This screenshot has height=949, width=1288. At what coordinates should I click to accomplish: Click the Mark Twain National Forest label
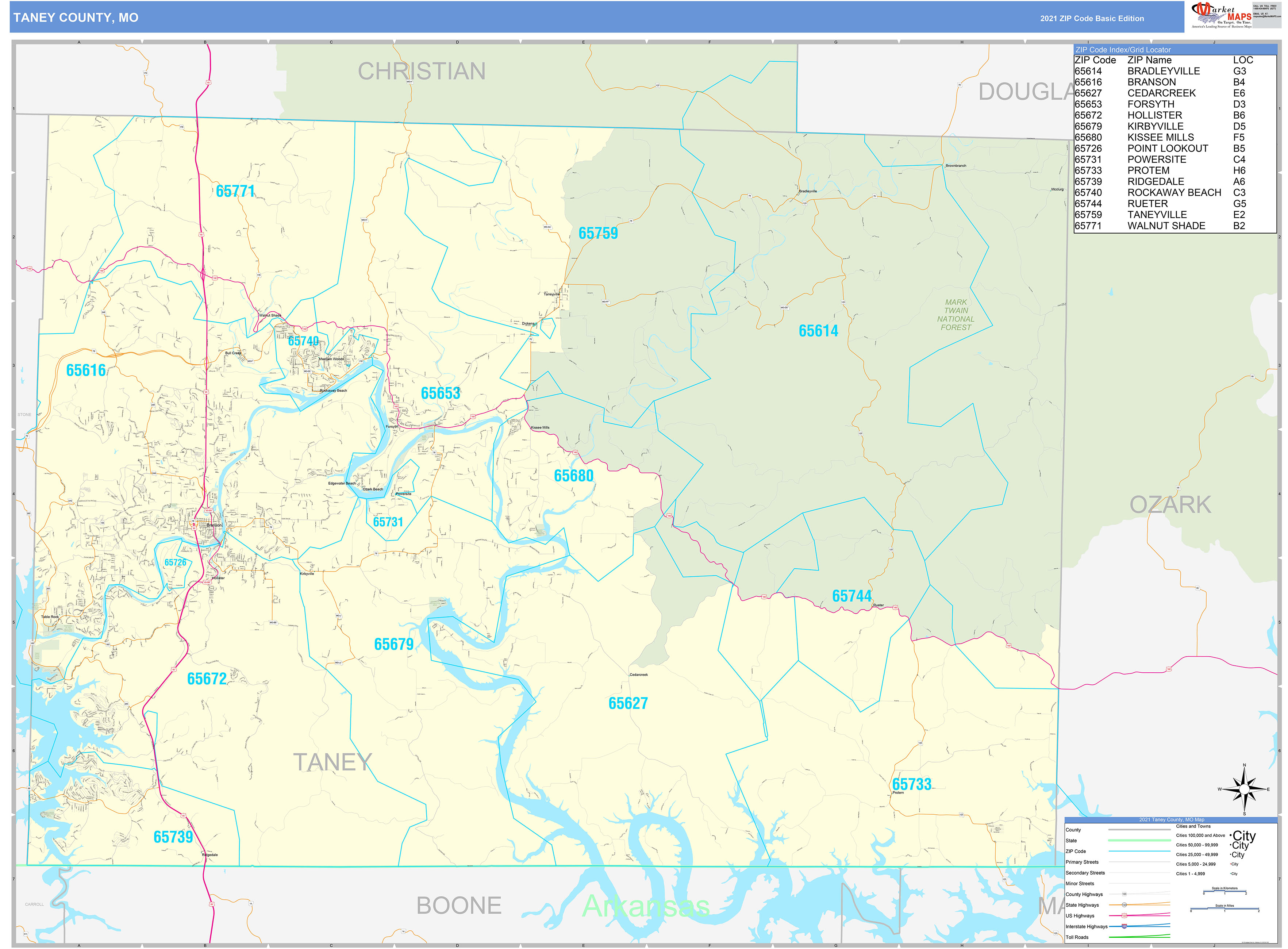[956, 315]
